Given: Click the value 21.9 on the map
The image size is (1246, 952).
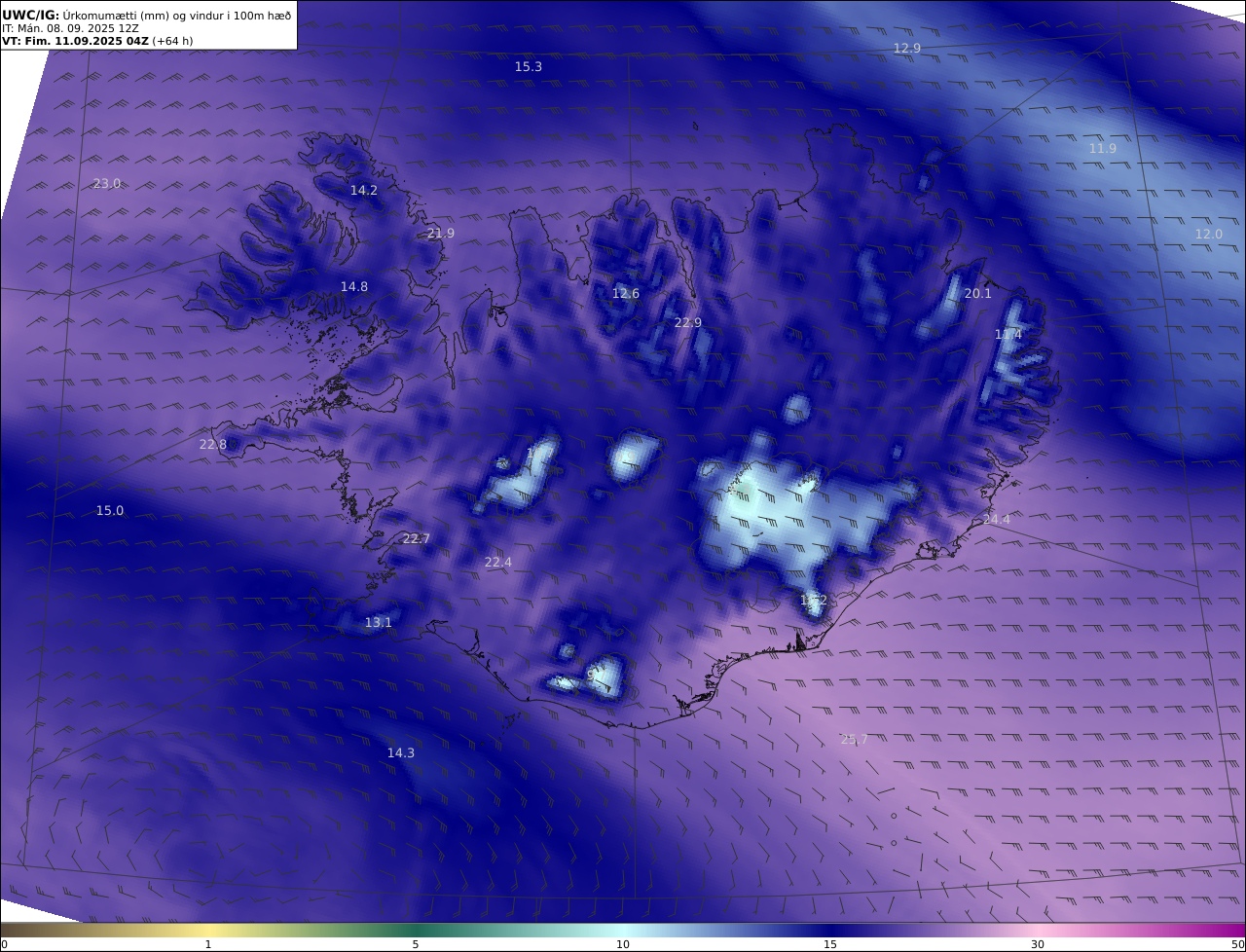Looking at the screenshot, I should (x=441, y=233).
